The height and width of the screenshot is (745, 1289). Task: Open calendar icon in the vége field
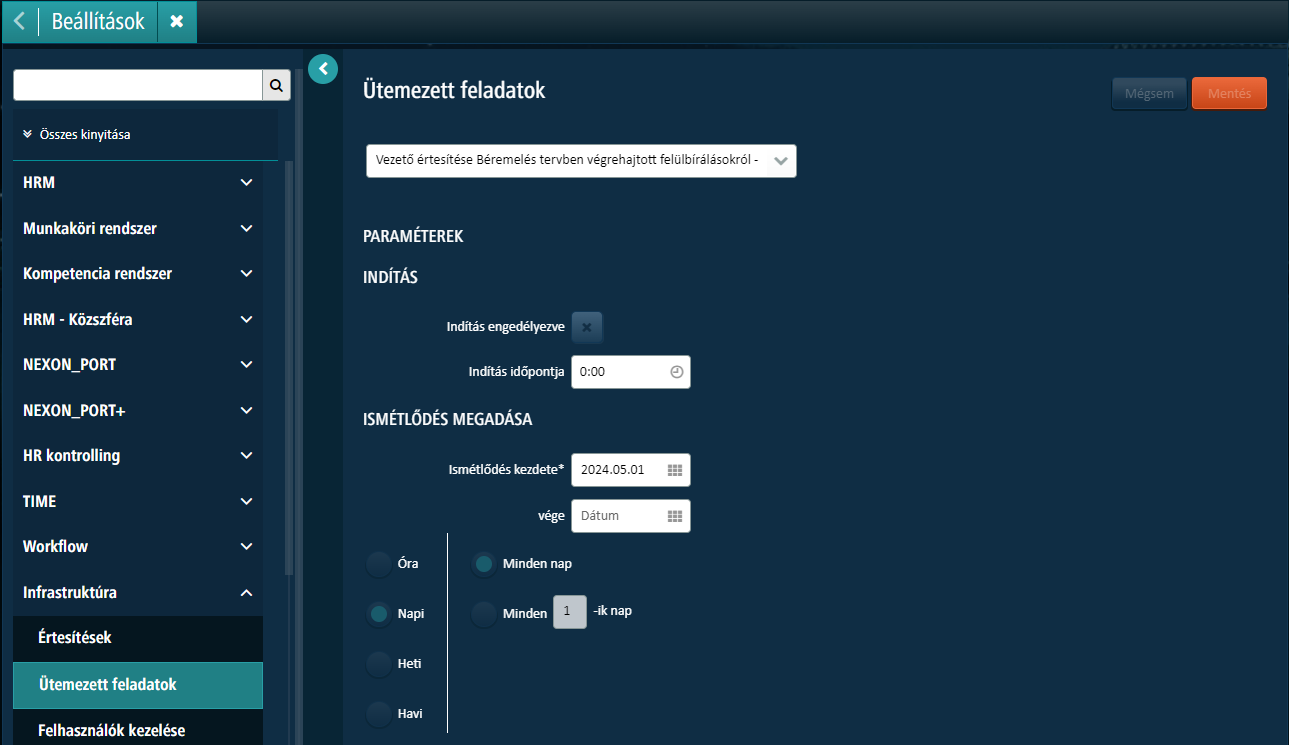click(x=675, y=516)
